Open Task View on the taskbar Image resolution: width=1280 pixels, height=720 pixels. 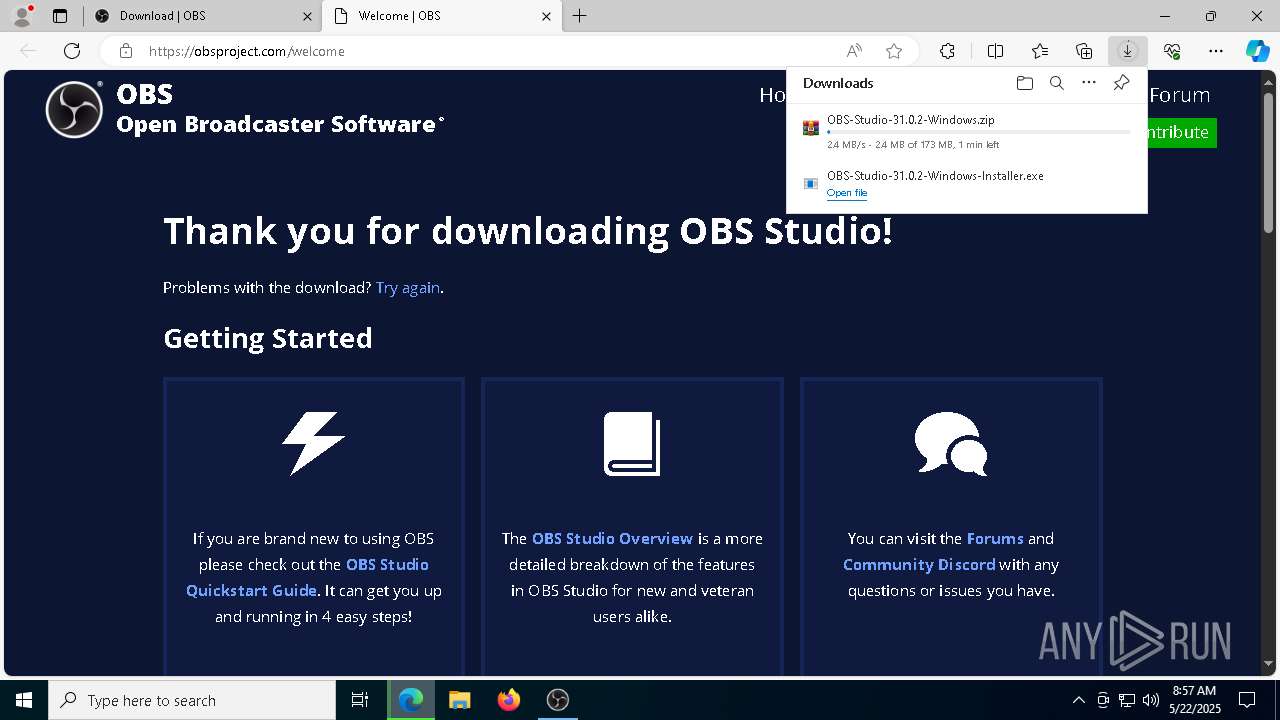[x=360, y=700]
